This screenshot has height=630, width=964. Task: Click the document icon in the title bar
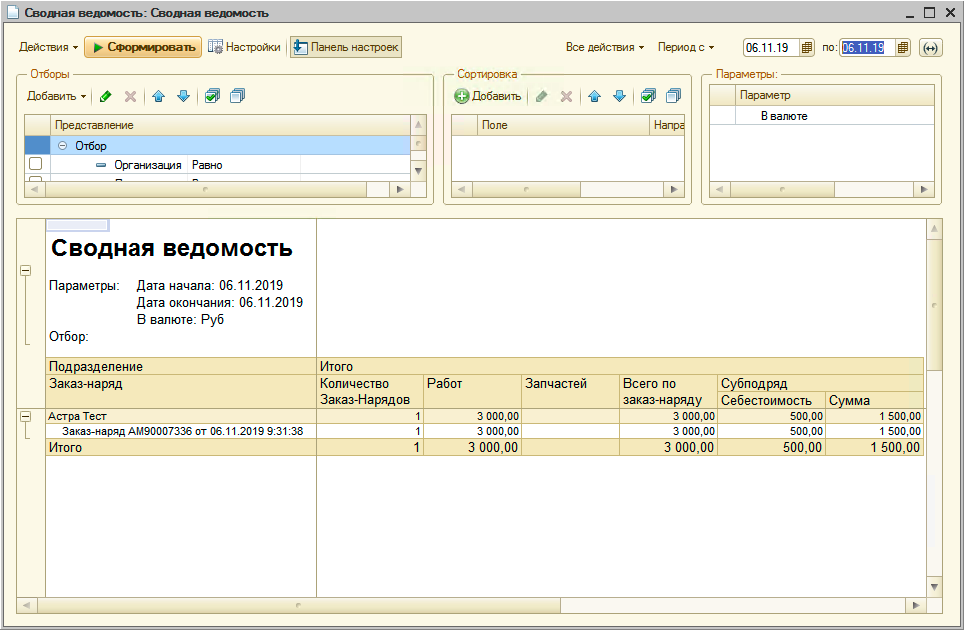pyautogui.click(x=12, y=13)
